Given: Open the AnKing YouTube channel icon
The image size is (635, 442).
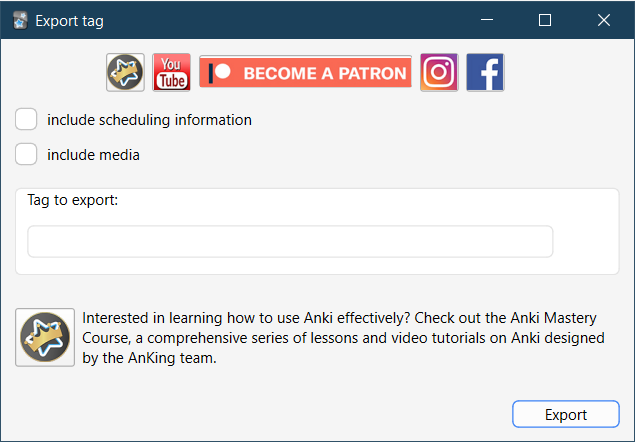Looking at the screenshot, I should coord(171,73).
